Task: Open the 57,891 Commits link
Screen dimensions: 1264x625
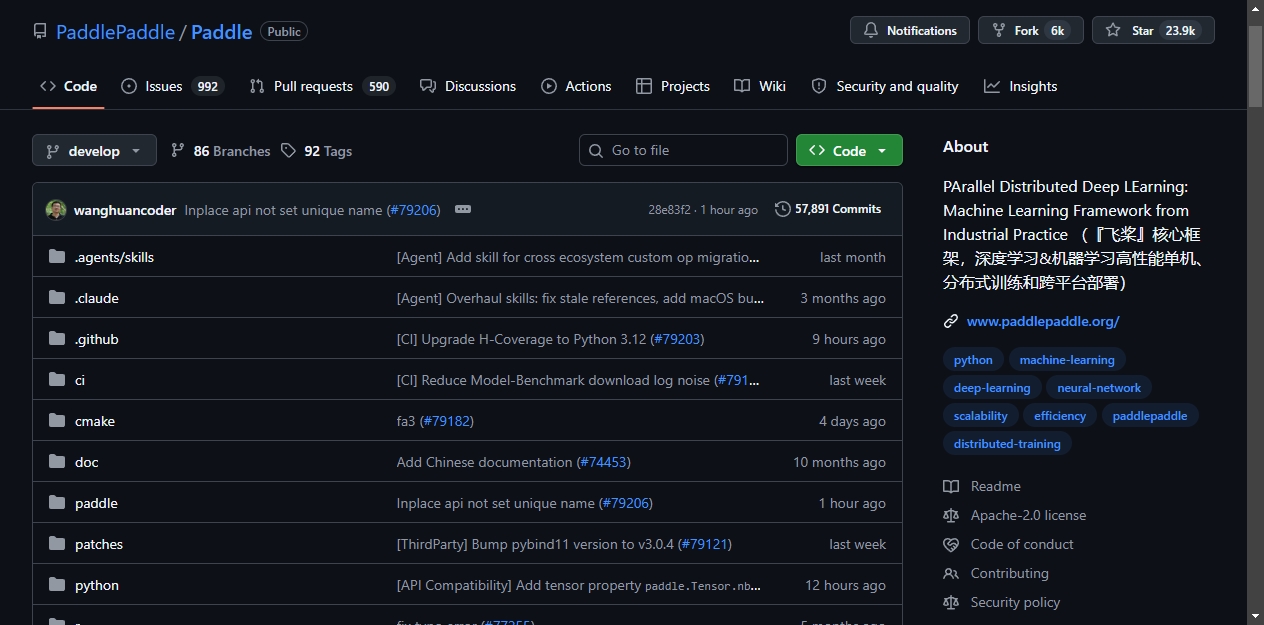Action: coord(828,209)
